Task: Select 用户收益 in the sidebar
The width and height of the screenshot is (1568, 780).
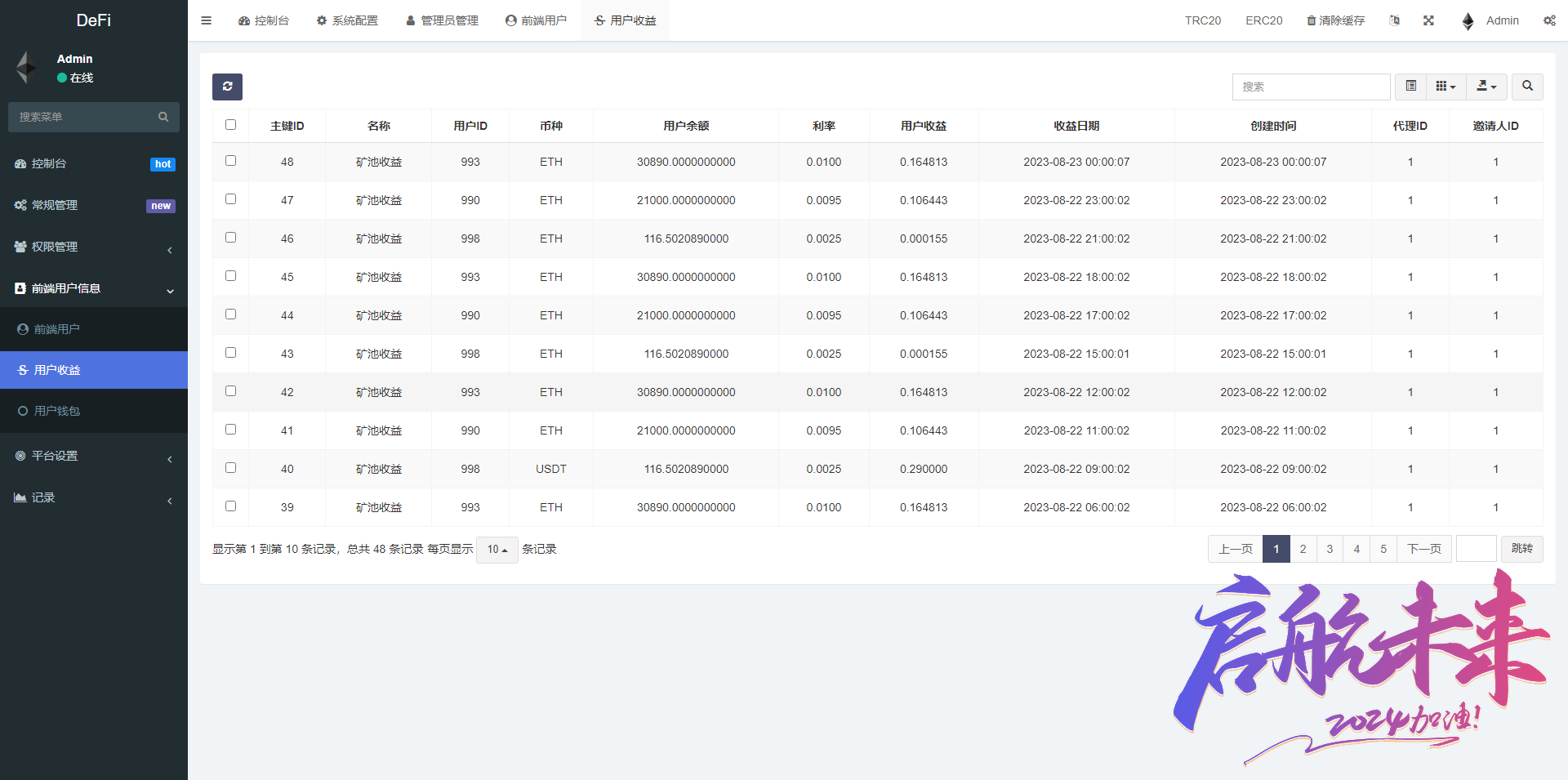Action: [x=94, y=370]
